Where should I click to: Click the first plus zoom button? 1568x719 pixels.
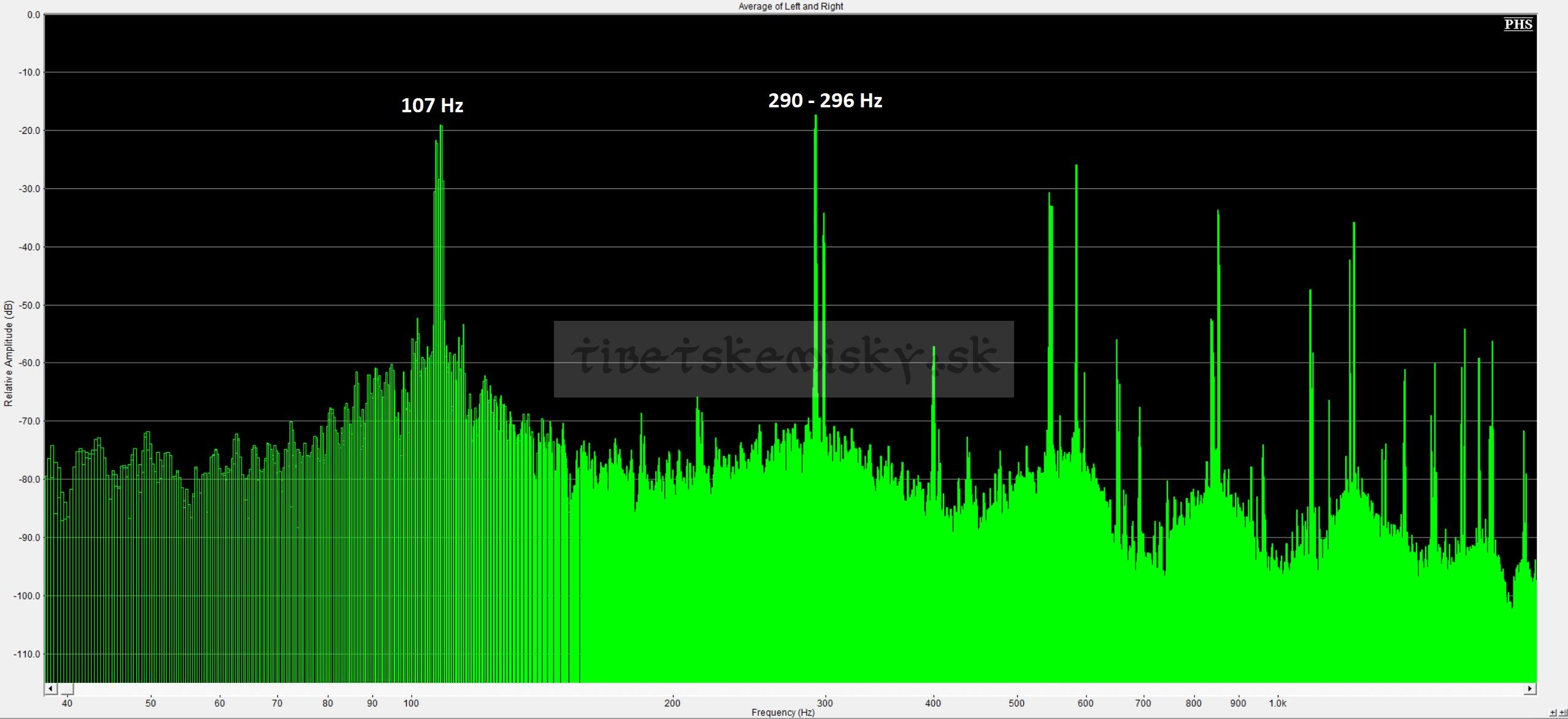tap(1553, 713)
